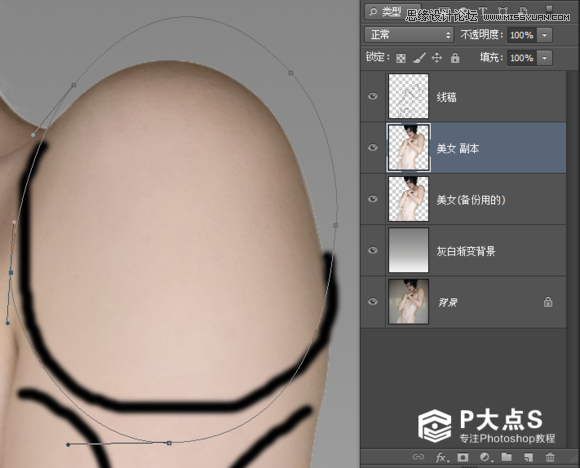580x468 pixels.
Task: Select the 线稿 layer thumbnail
Action: point(408,96)
